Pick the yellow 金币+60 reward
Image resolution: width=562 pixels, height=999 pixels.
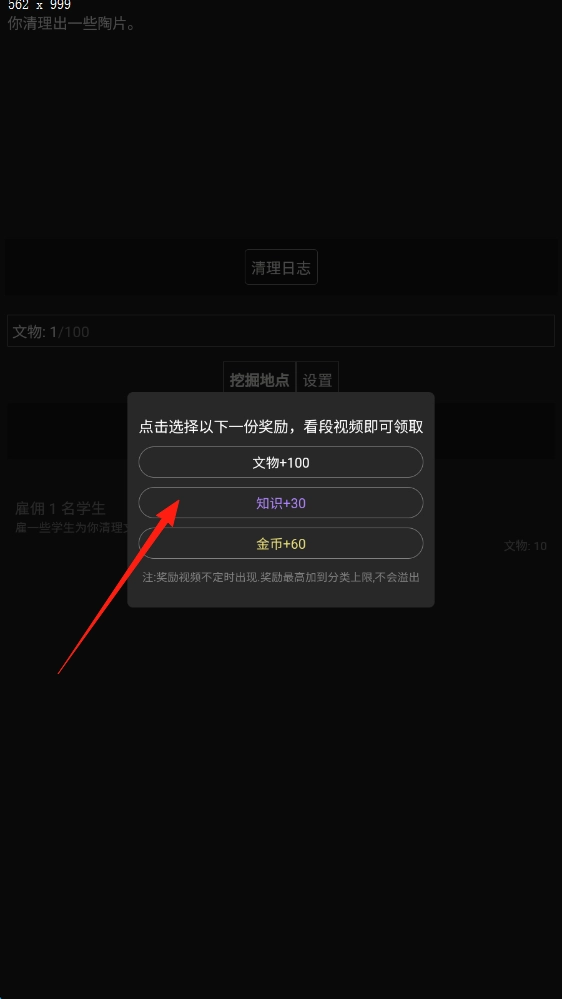point(281,543)
